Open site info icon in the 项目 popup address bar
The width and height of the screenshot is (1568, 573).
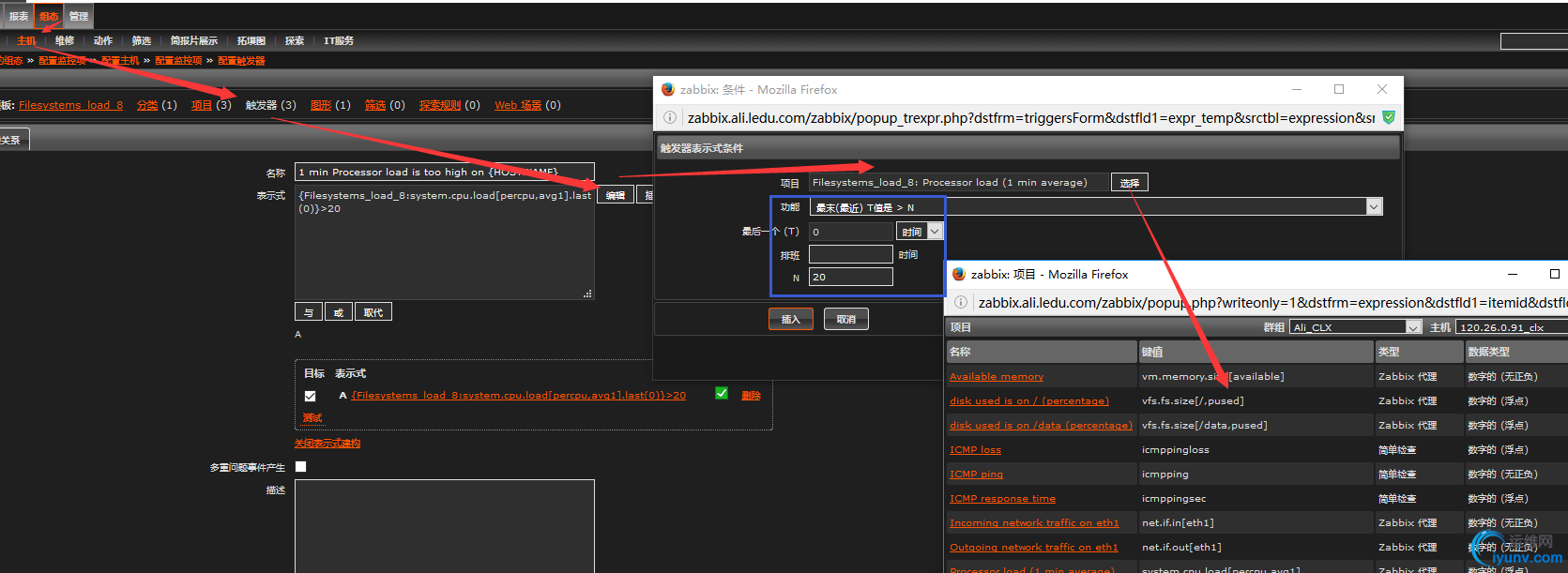click(961, 302)
